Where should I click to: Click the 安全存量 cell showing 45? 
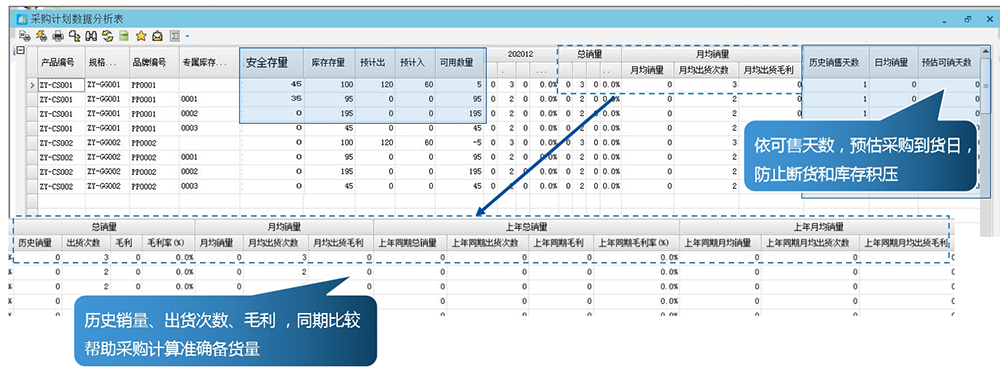(272, 84)
